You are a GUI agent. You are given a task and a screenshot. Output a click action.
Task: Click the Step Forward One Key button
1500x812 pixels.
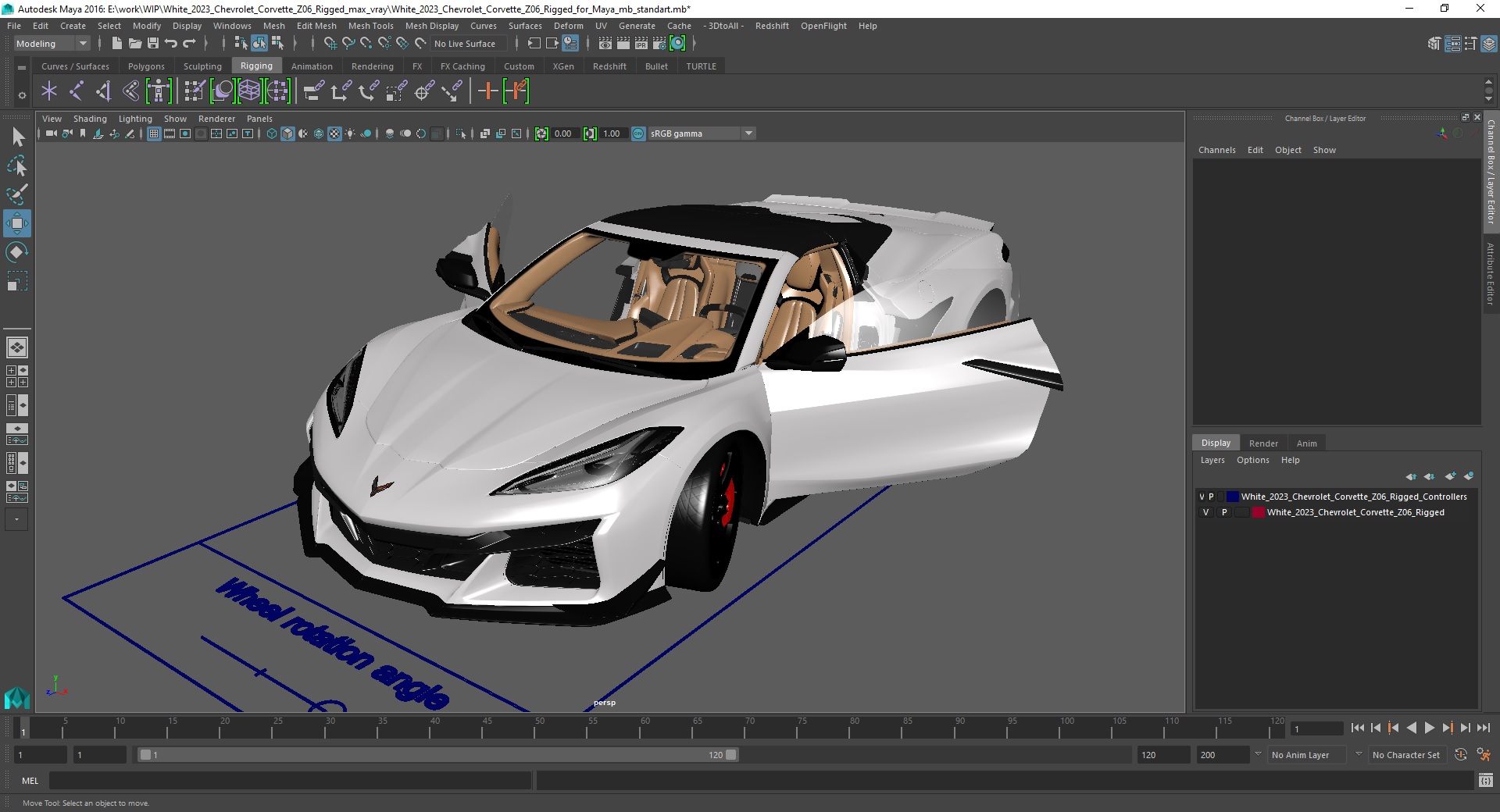click(x=1447, y=728)
